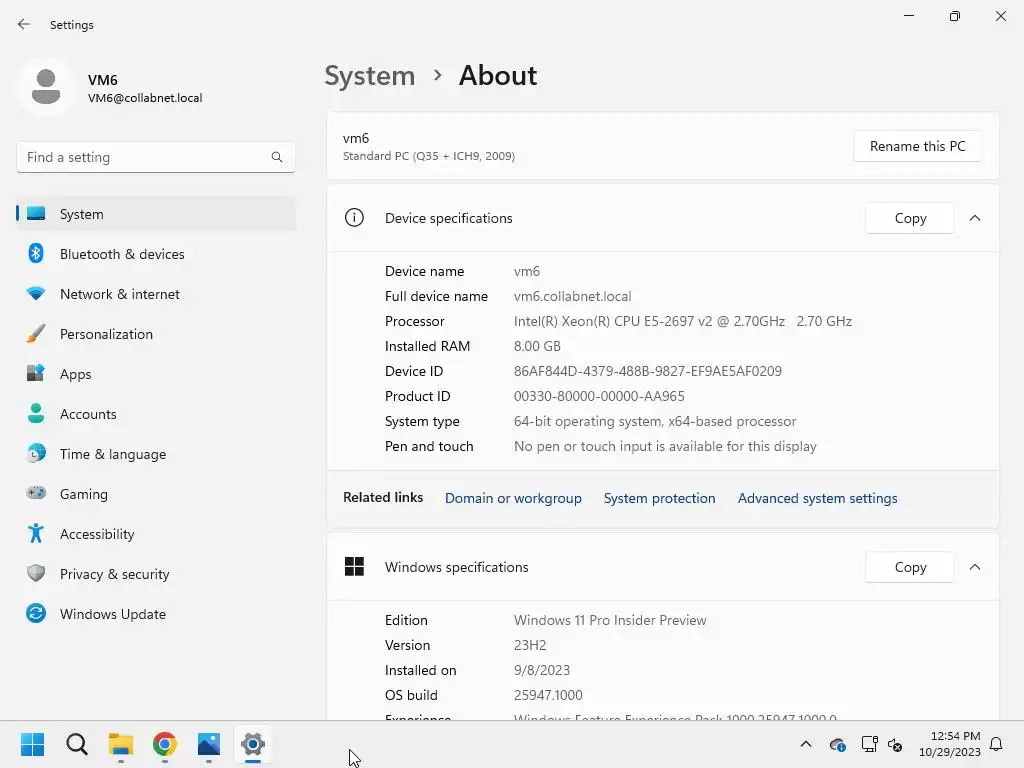Screen dimensions: 1024x768
Task: Click the network display tray icon
Action: point(869,744)
